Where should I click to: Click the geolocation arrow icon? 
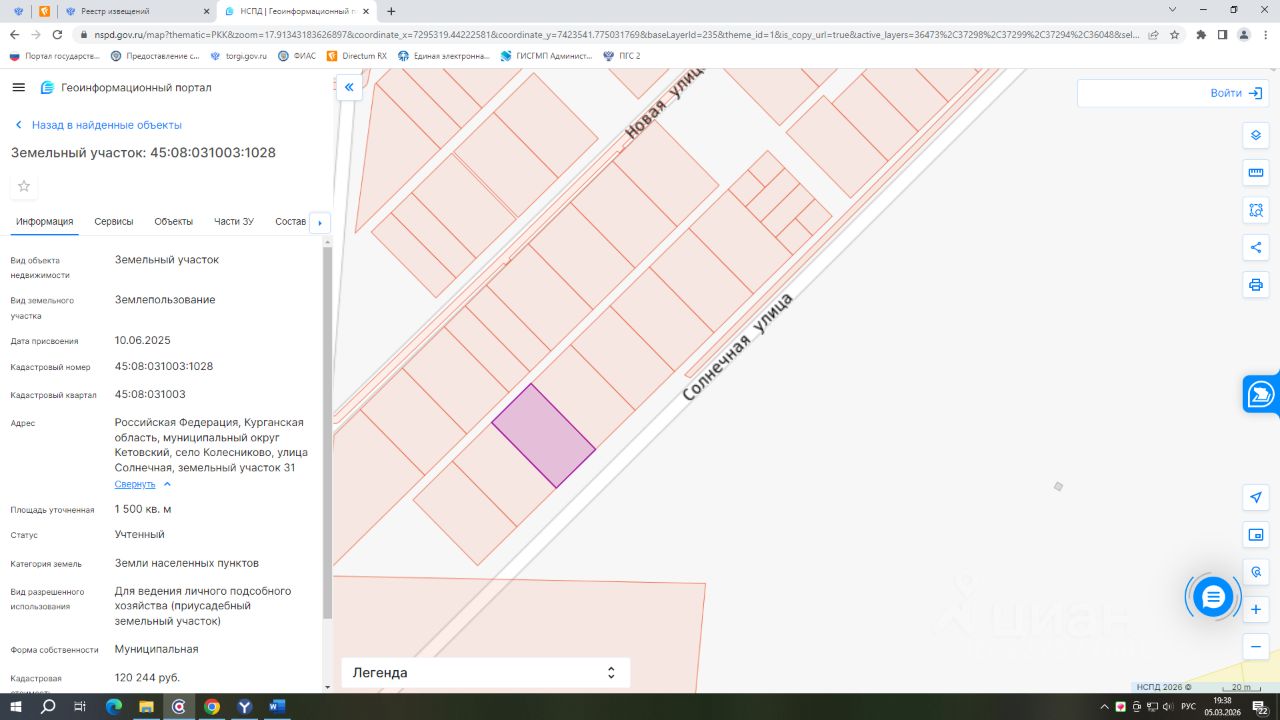(1256, 497)
